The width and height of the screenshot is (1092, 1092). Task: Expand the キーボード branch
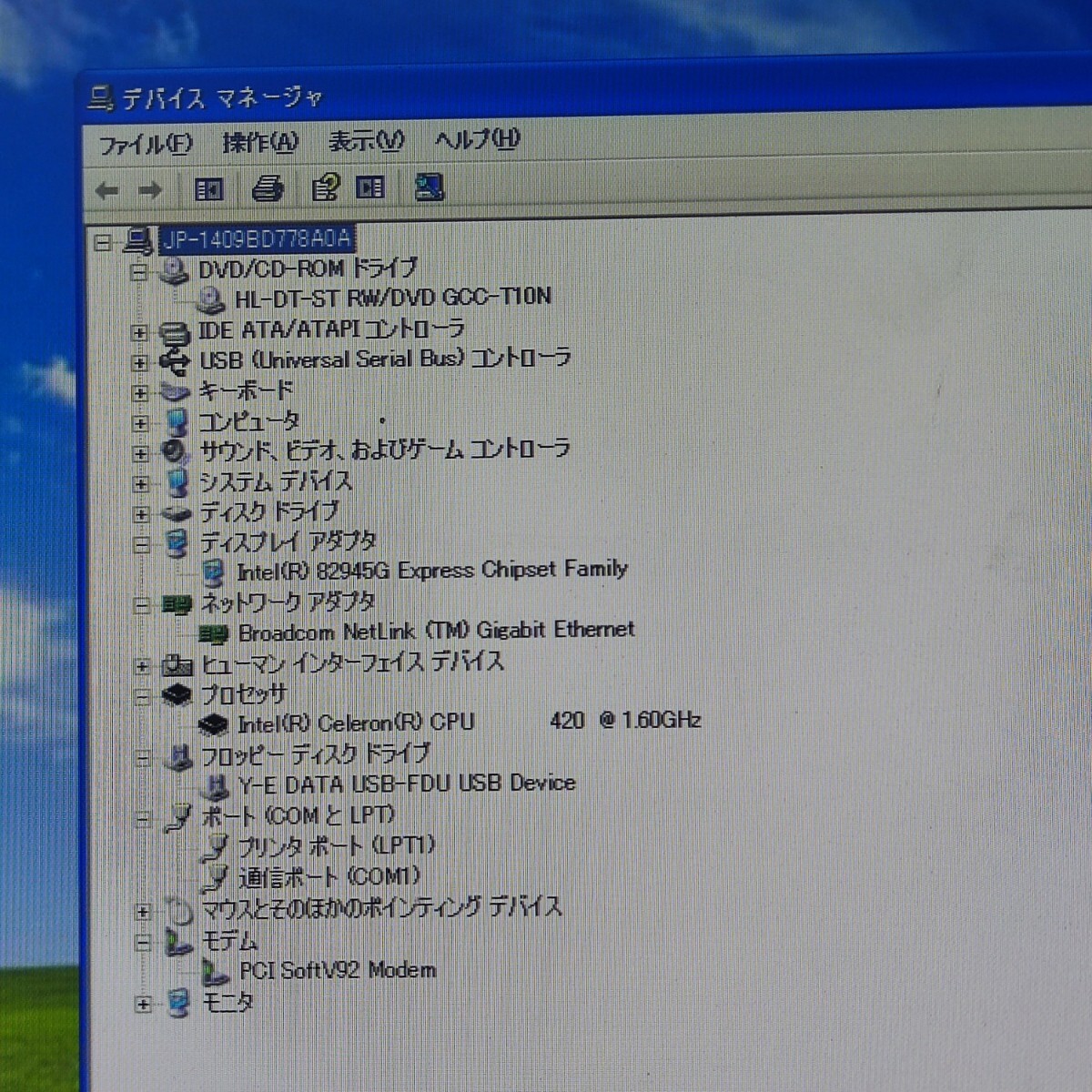click(x=139, y=393)
